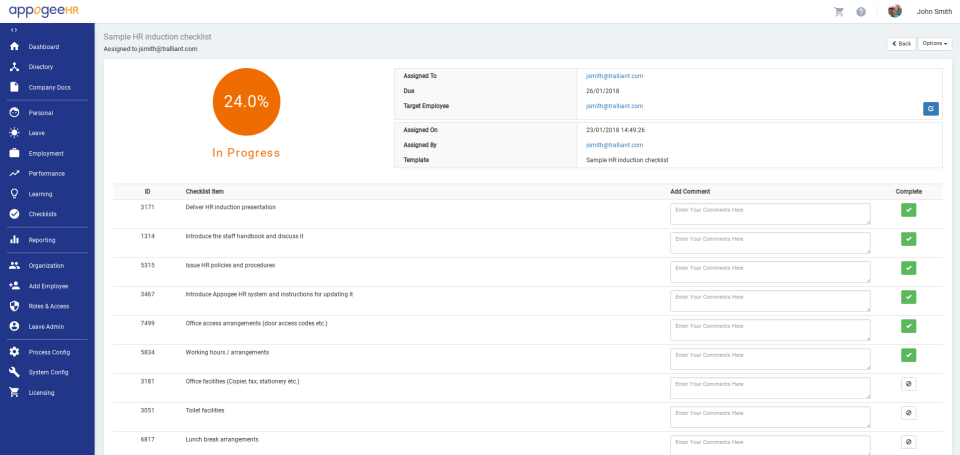The height and width of the screenshot is (455, 960).
Task: Click the Company Docs file icon
Action: (x=15, y=87)
